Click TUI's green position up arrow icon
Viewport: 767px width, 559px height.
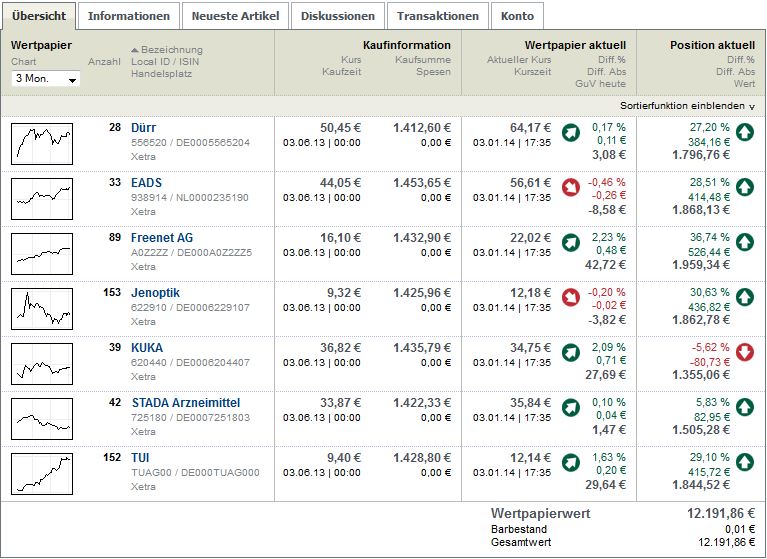[744, 462]
